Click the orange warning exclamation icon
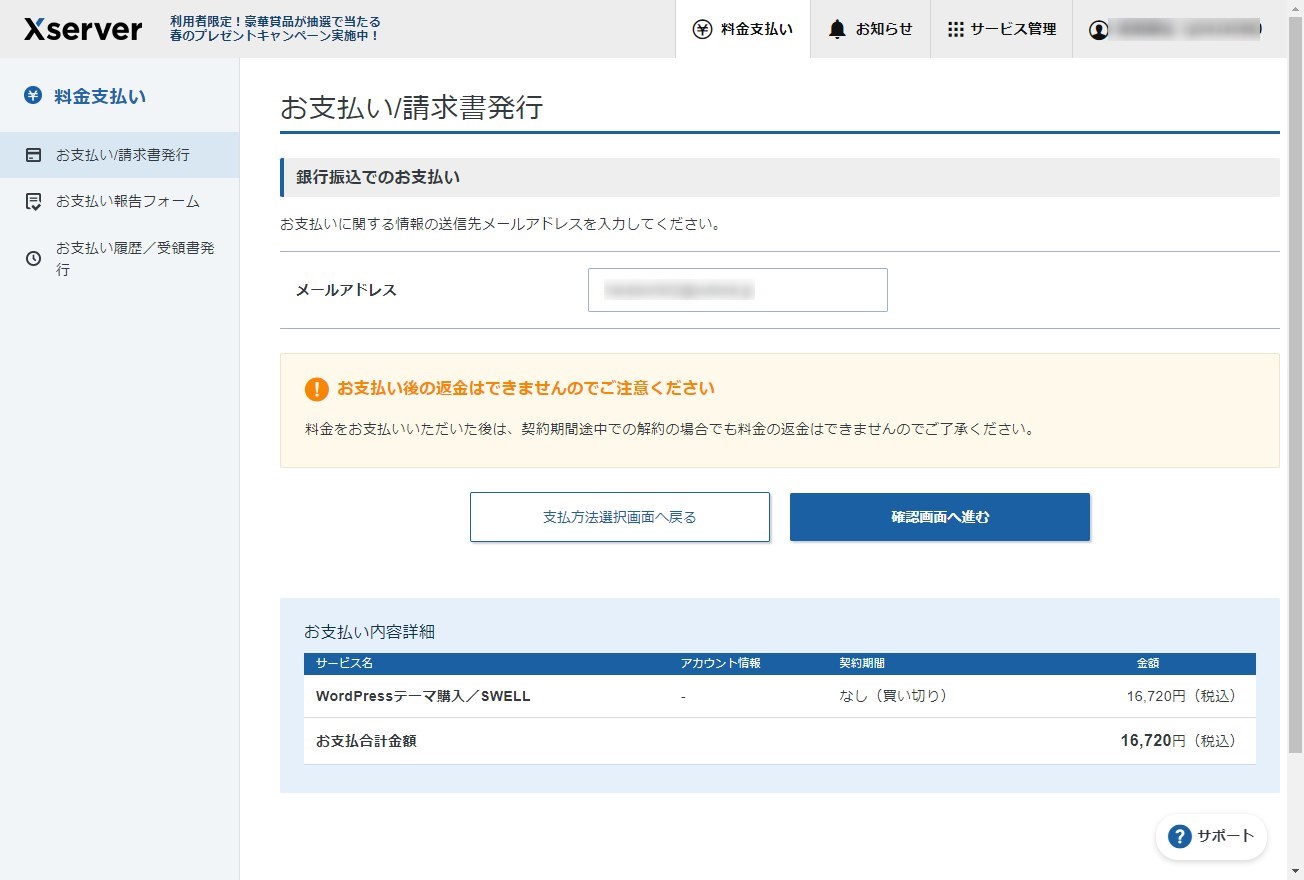 coord(317,389)
